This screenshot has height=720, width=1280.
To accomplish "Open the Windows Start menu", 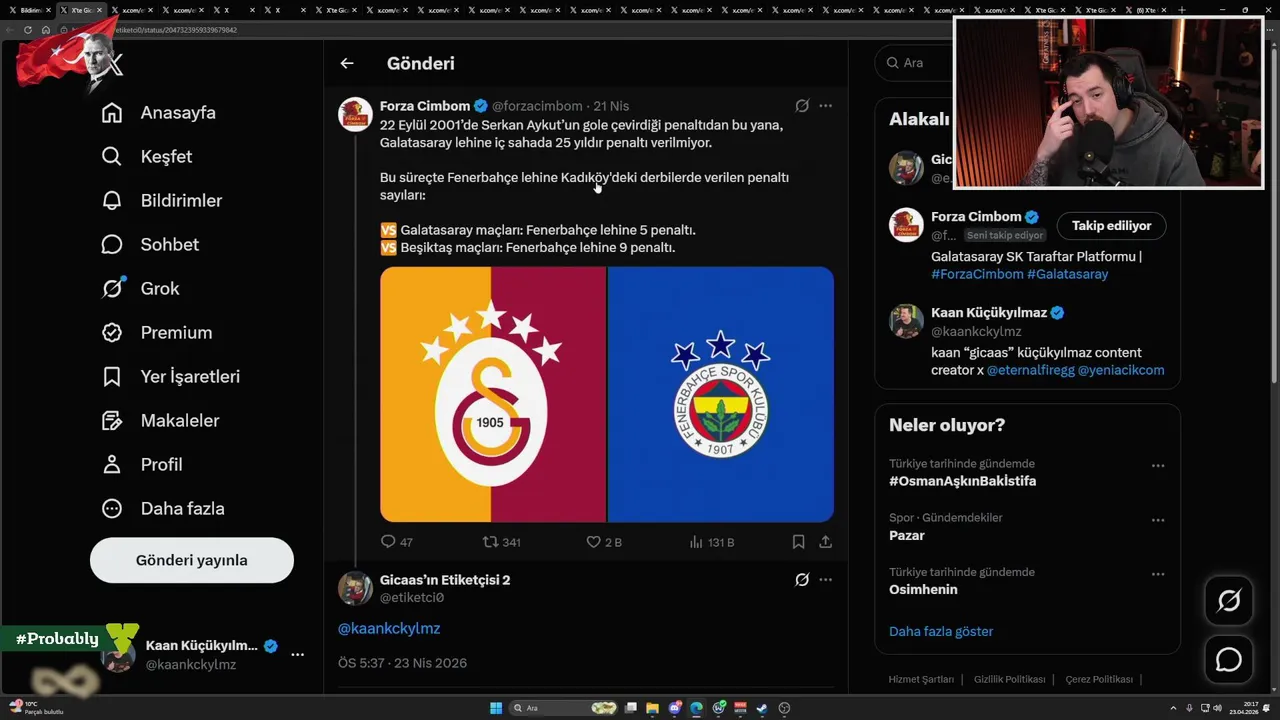I will tap(495, 708).
